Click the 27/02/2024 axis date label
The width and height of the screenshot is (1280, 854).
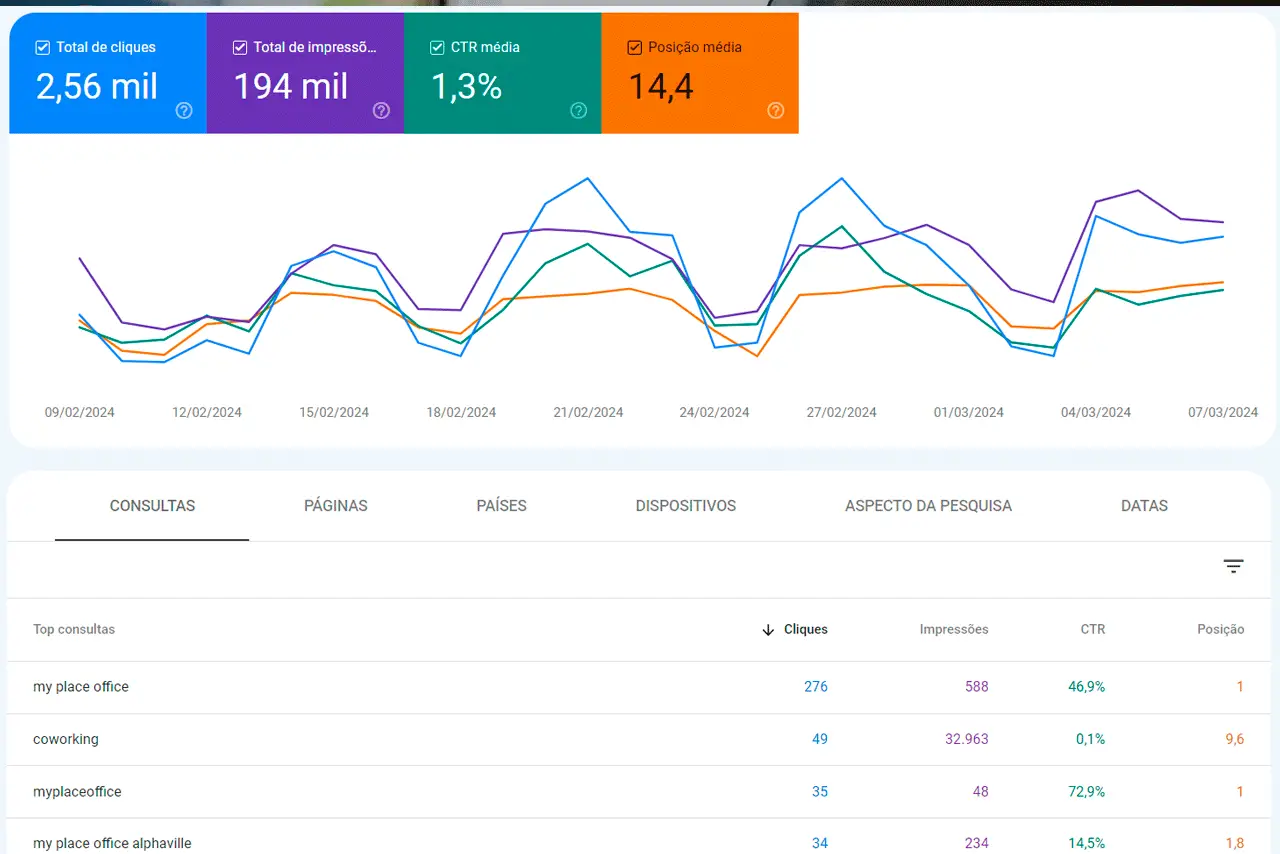(x=842, y=412)
